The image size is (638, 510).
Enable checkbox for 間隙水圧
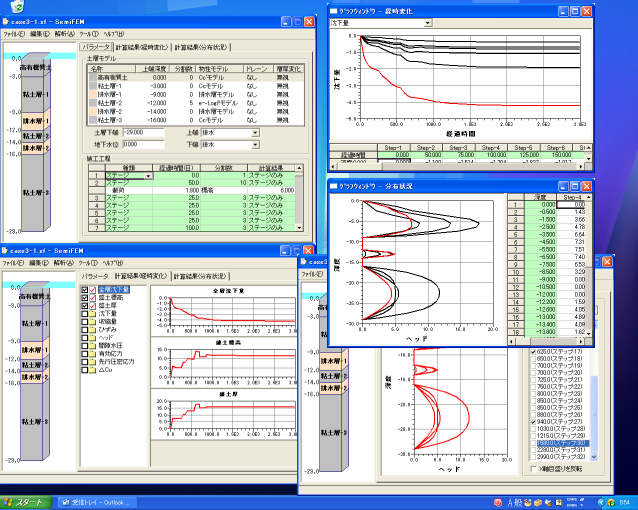click(85, 346)
